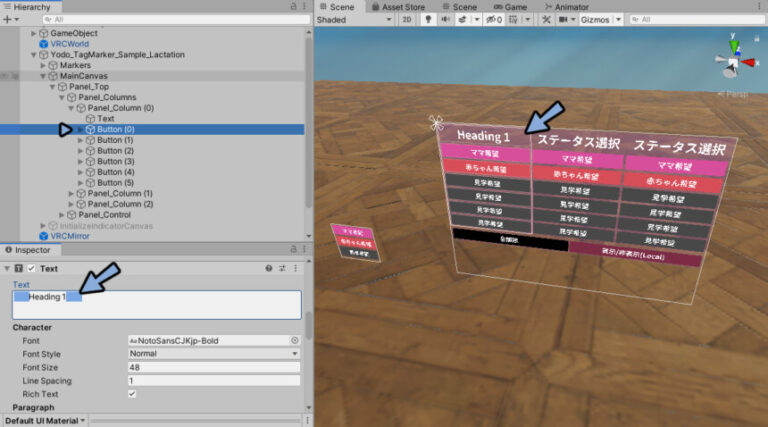Viewport: 768px width, 427px height.
Task: Open component editor tools icon
Action: click(546, 20)
